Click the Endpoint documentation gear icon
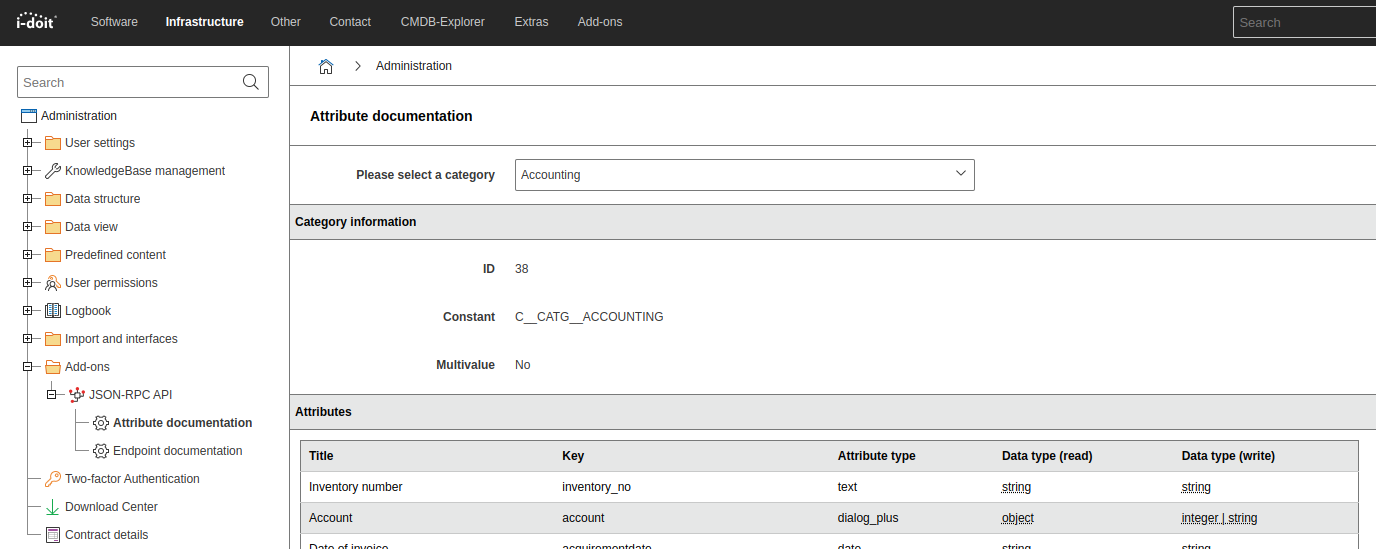1376x549 pixels. [101, 451]
